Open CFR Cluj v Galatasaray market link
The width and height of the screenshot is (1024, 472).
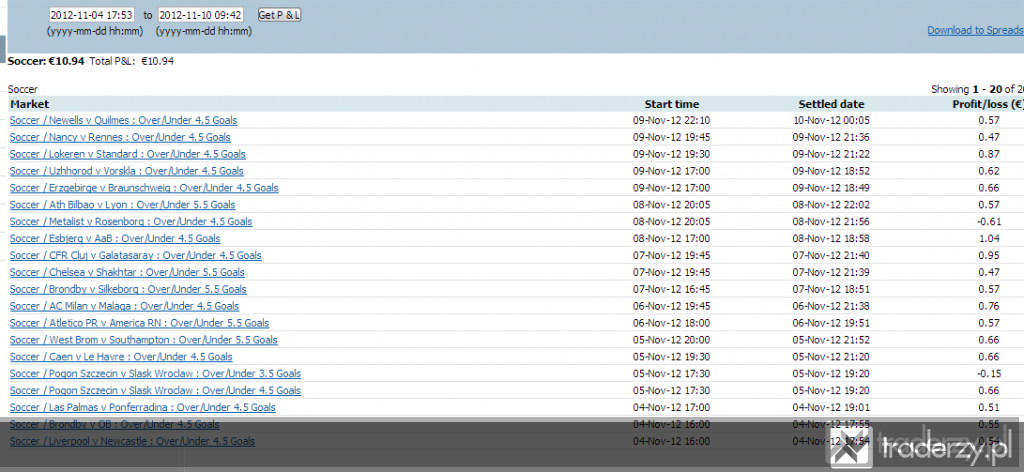tap(136, 256)
